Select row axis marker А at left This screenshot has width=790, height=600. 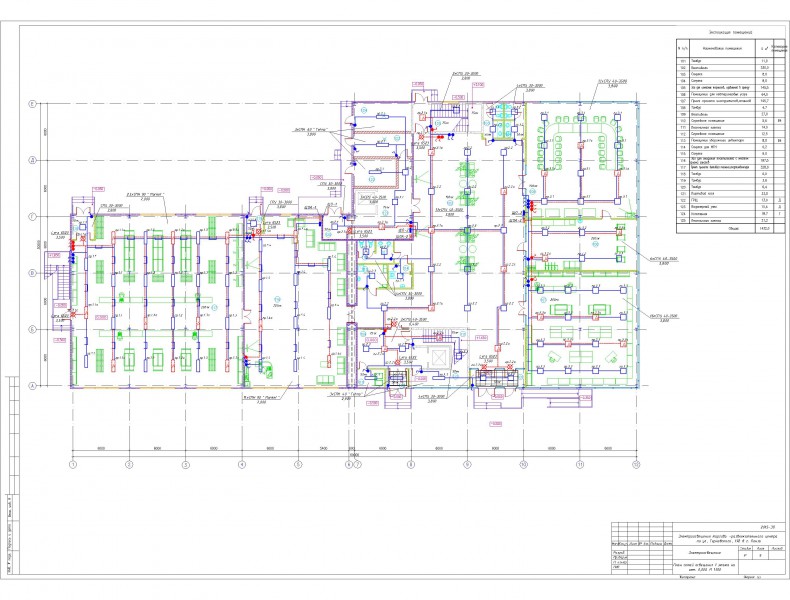coord(34,386)
